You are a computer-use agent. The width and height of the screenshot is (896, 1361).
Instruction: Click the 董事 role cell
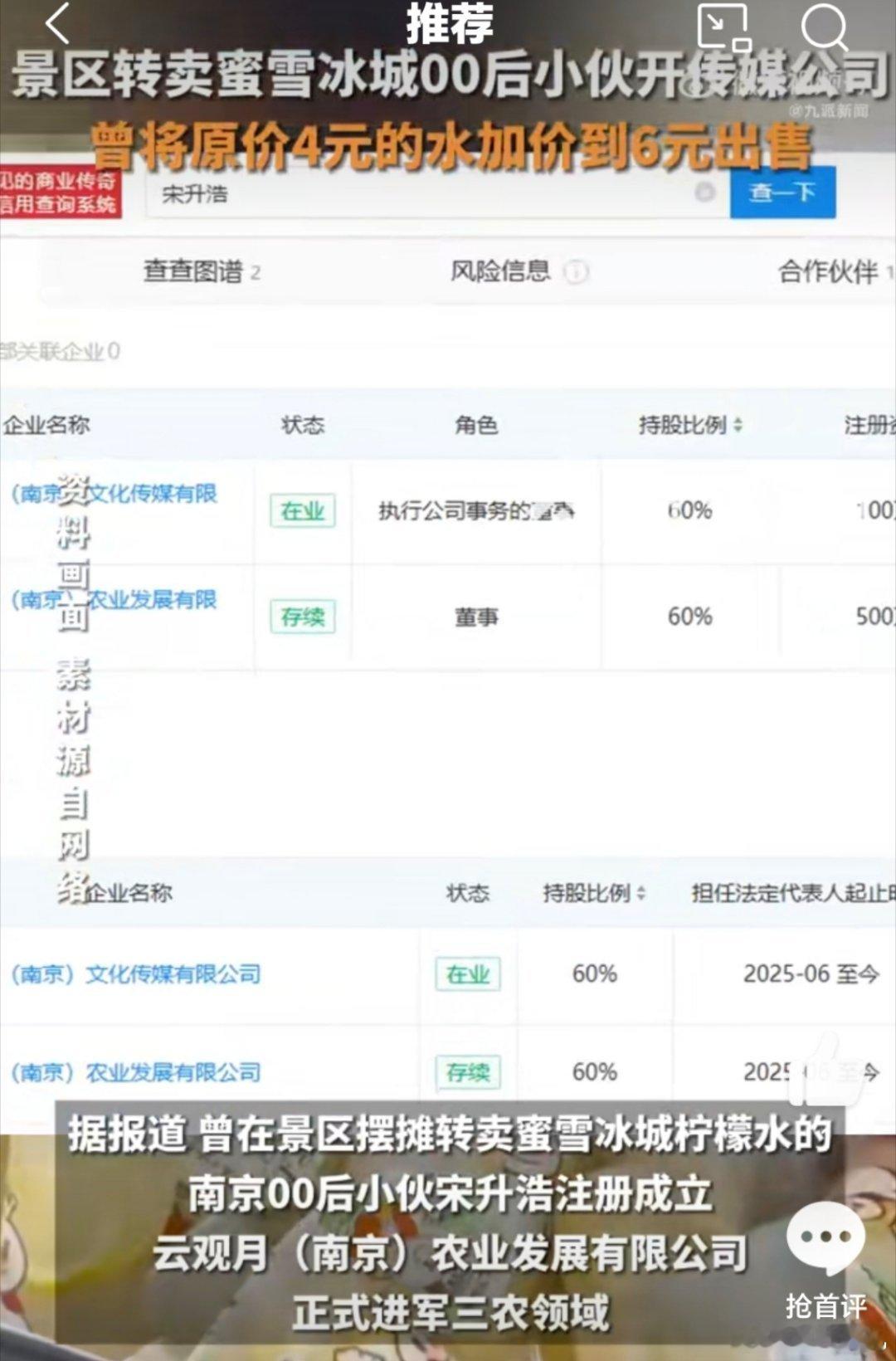point(476,617)
